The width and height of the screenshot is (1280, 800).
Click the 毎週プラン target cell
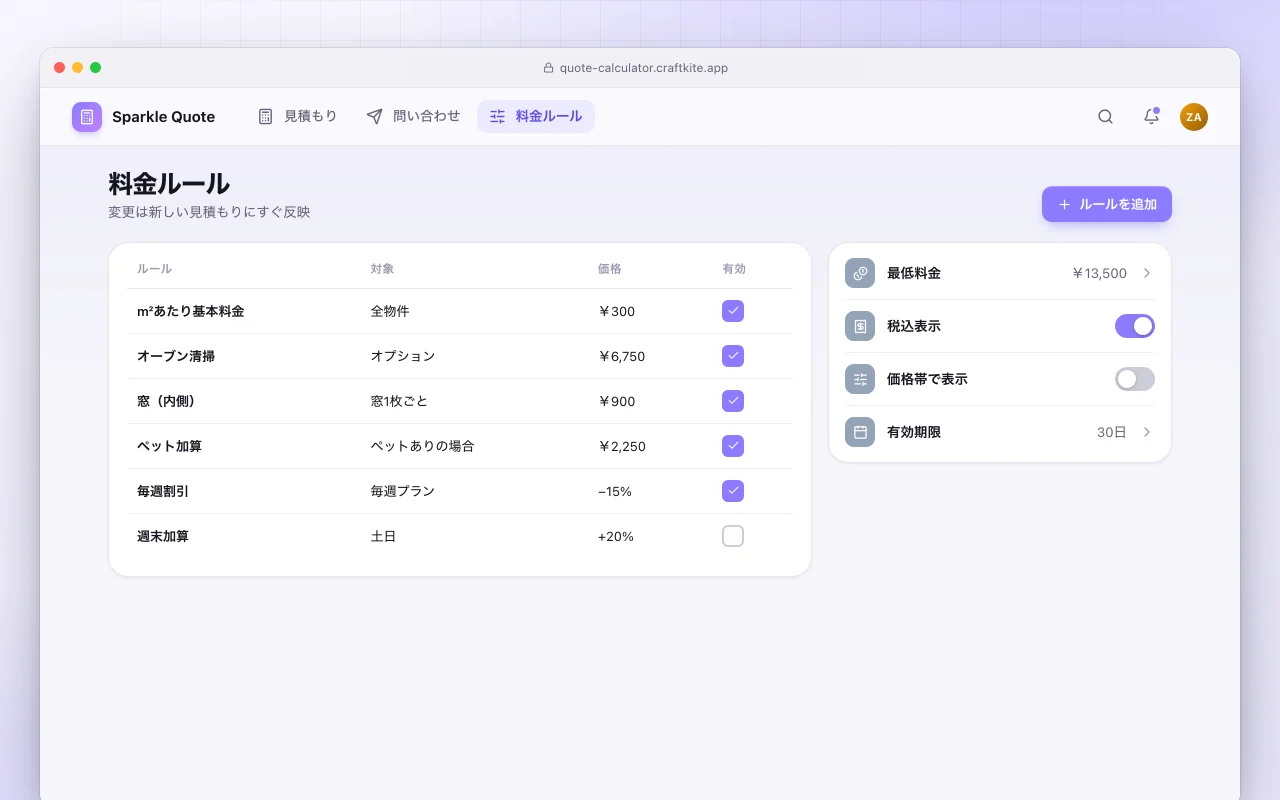pos(403,491)
